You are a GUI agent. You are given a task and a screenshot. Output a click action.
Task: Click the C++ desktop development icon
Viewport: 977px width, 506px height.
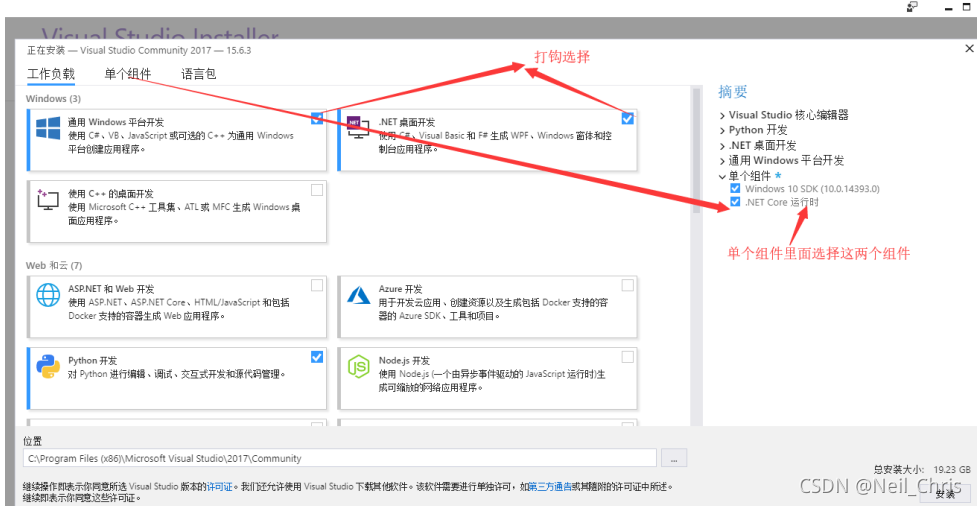pyautogui.click(x=48, y=199)
